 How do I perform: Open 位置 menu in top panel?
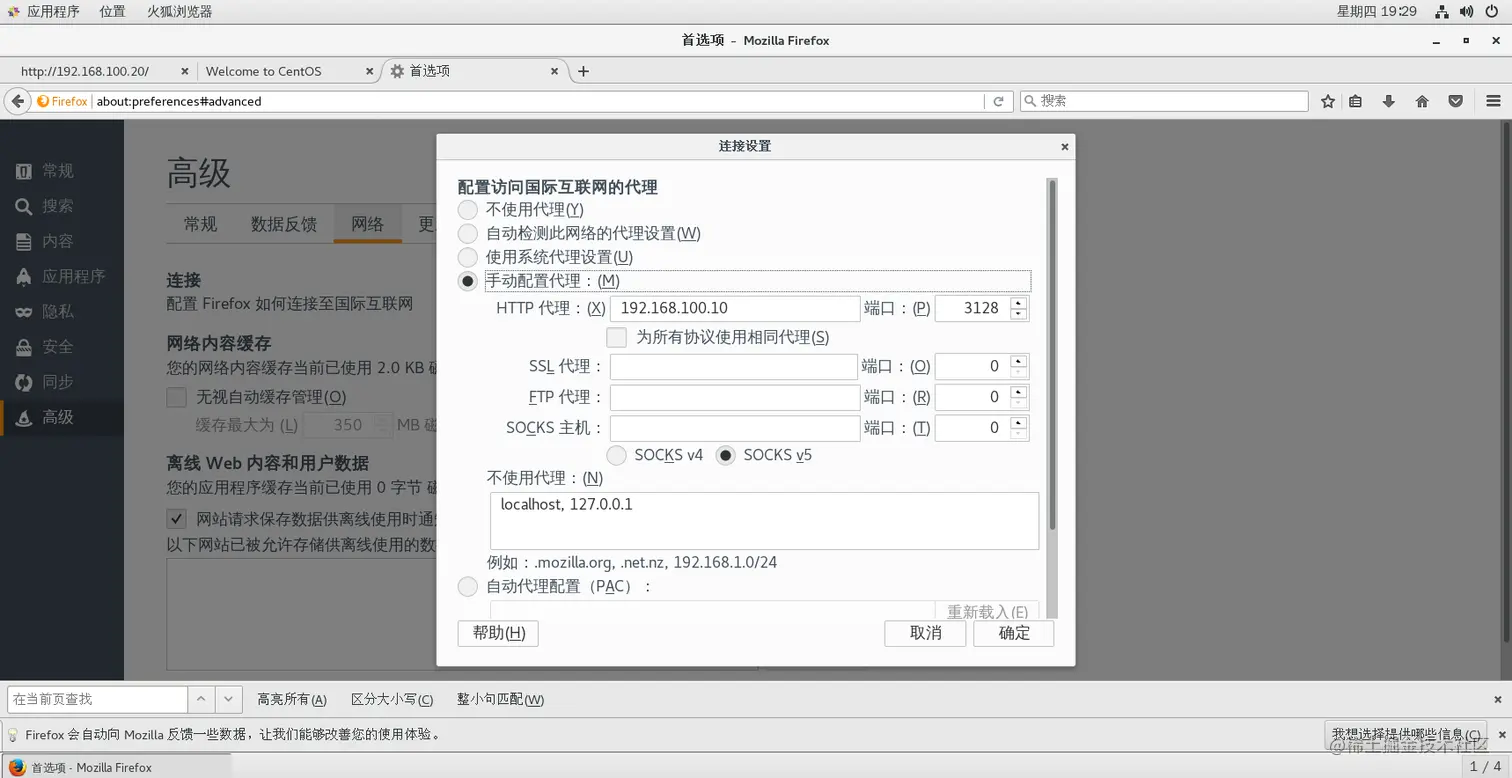coord(113,11)
